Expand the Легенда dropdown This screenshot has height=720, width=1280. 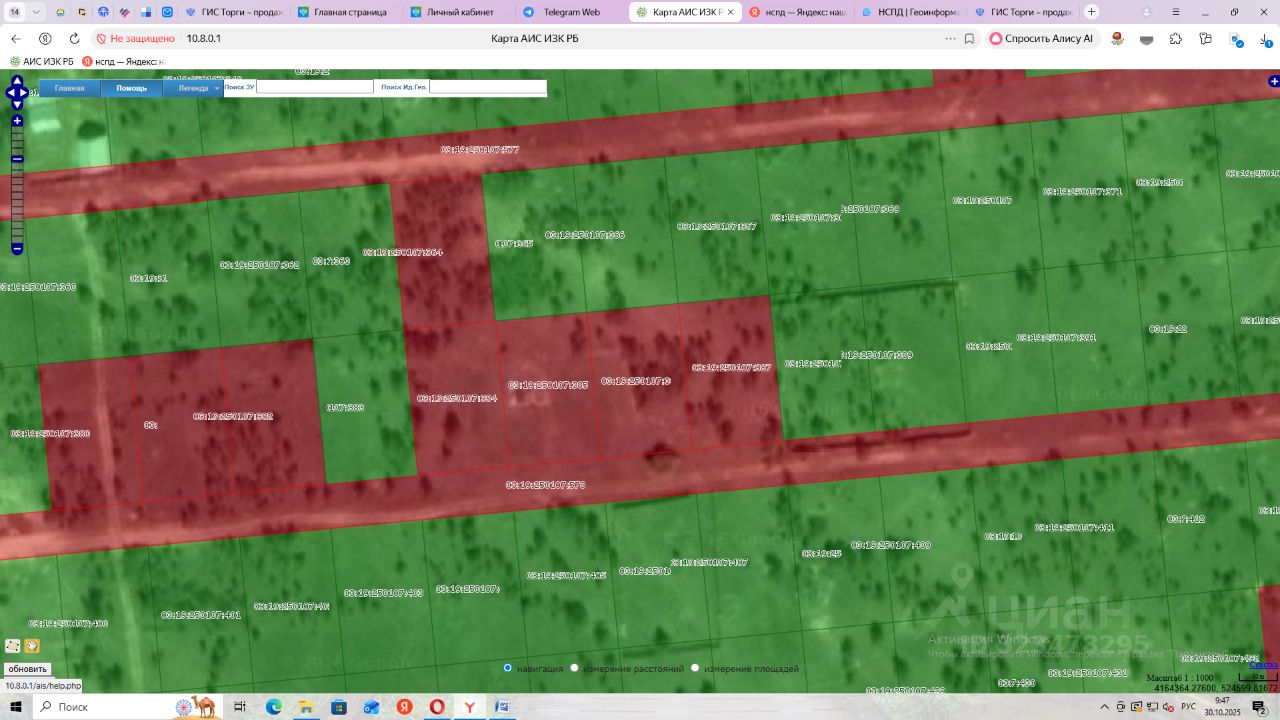click(x=193, y=88)
